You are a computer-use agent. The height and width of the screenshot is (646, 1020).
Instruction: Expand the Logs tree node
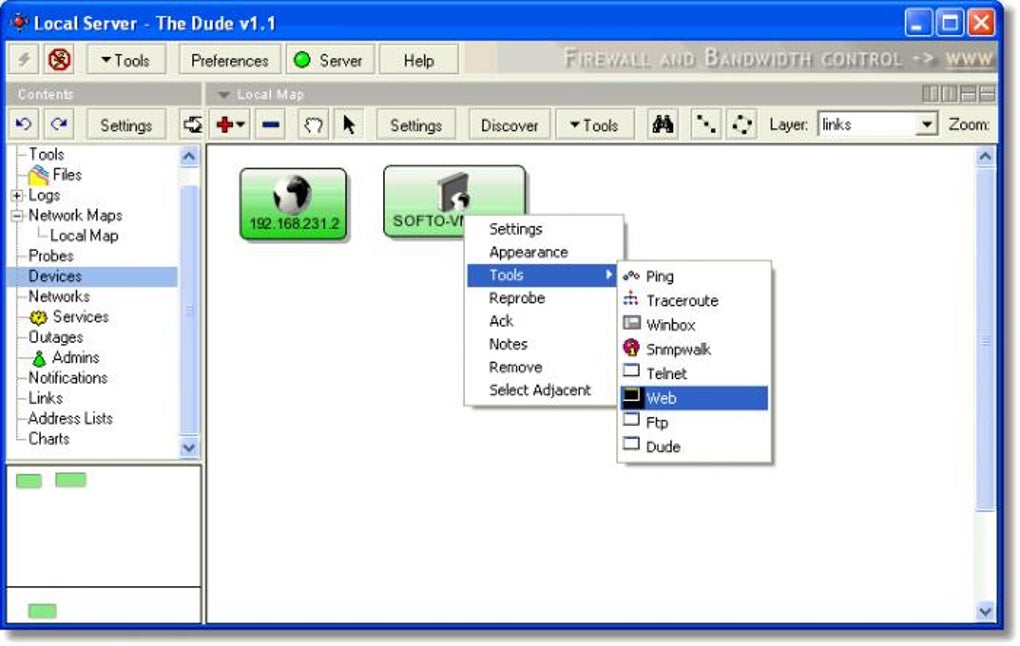tap(18, 195)
